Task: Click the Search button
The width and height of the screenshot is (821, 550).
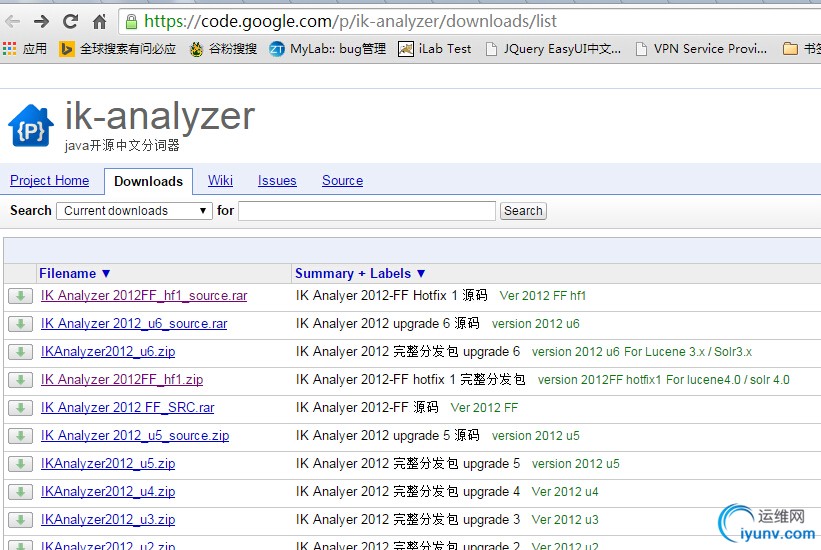Action: tap(523, 211)
